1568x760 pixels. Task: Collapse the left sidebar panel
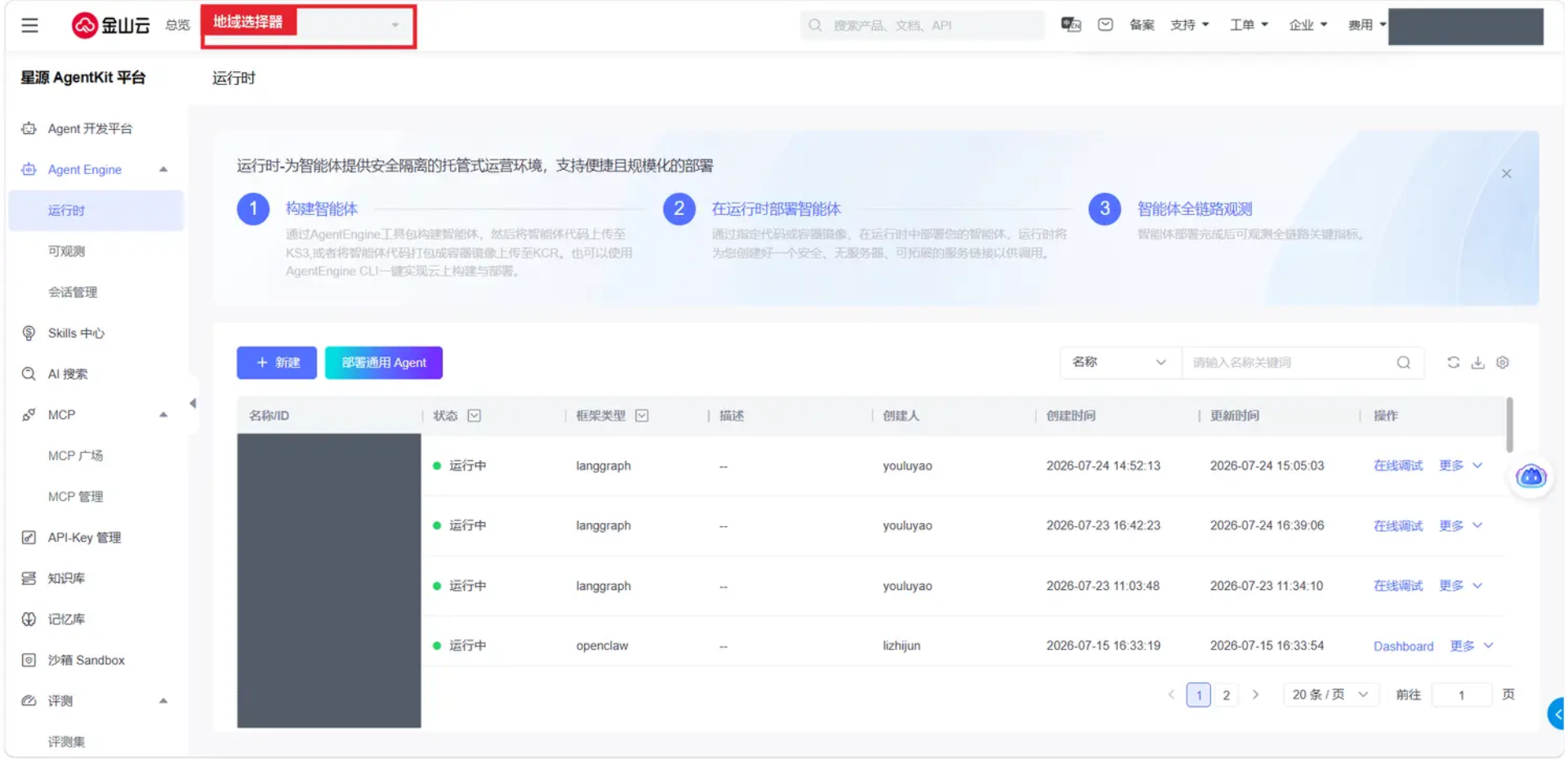pyautogui.click(x=193, y=403)
